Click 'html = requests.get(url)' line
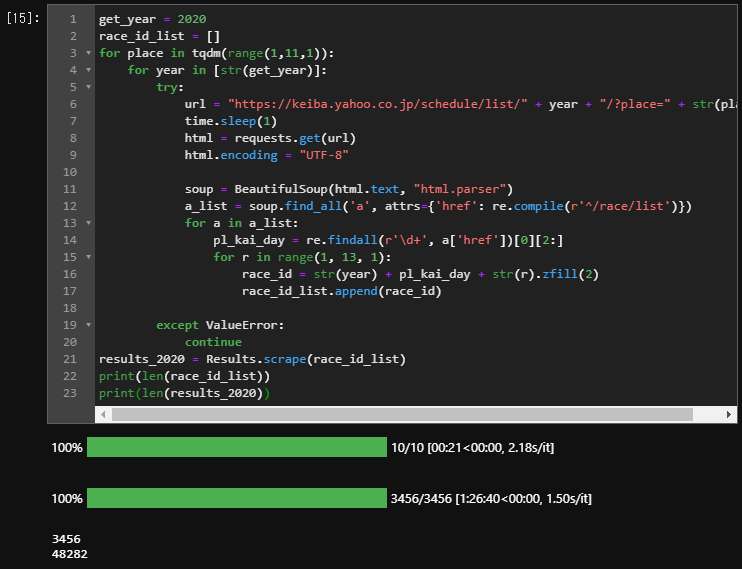The height and width of the screenshot is (569, 742). pos(270,138)
